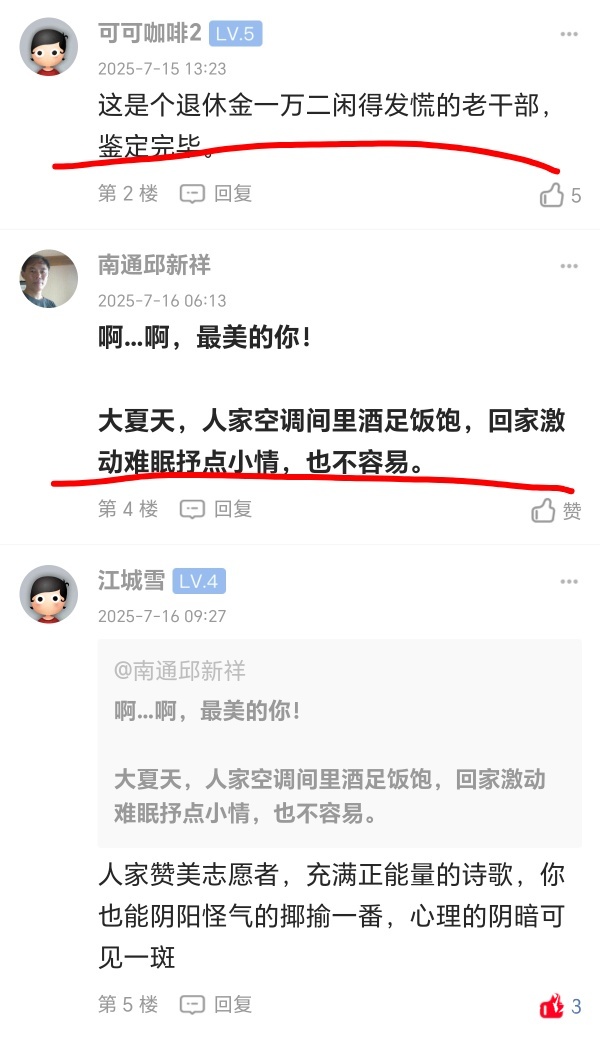Click username 南通邱新祥
600x1038 pixels.
(x=154, y=265)
